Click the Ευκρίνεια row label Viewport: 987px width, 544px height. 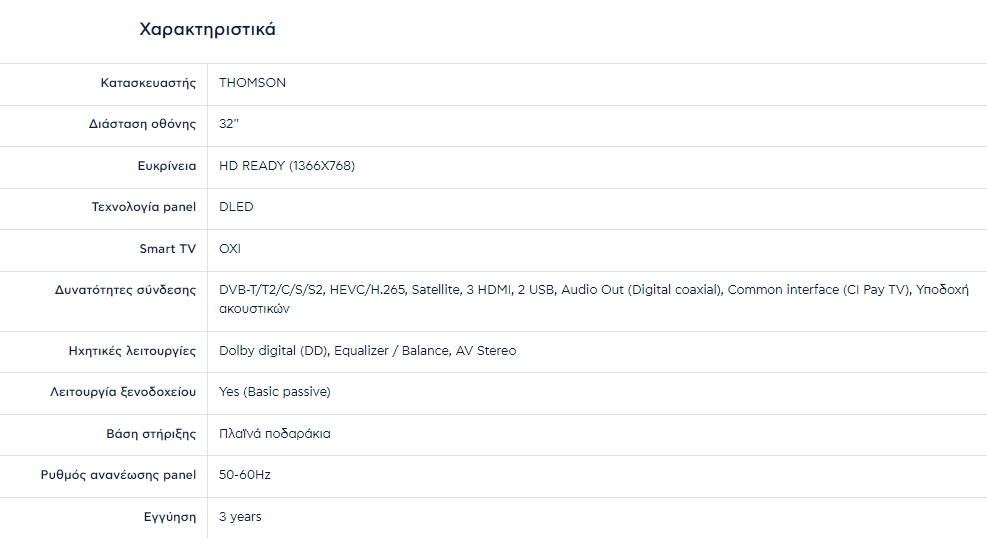[x=166, y=166]
